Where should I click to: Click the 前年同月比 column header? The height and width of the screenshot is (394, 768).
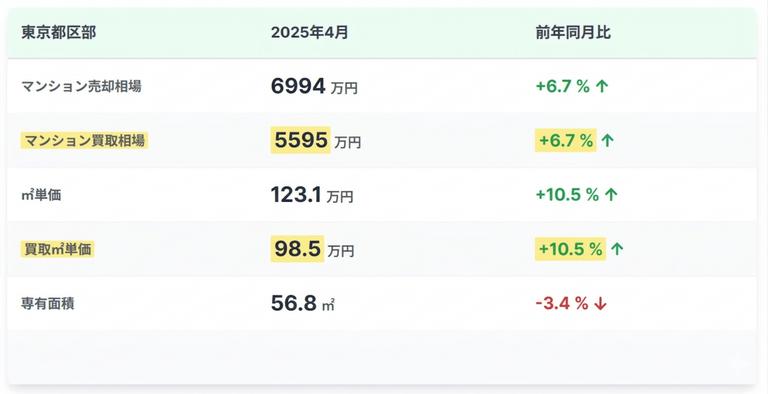[573, 33]
